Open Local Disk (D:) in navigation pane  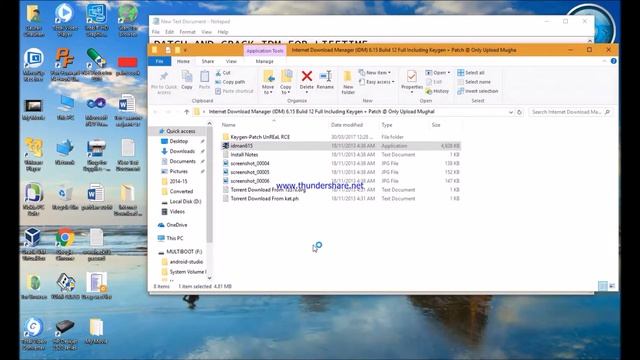point(185,202)
